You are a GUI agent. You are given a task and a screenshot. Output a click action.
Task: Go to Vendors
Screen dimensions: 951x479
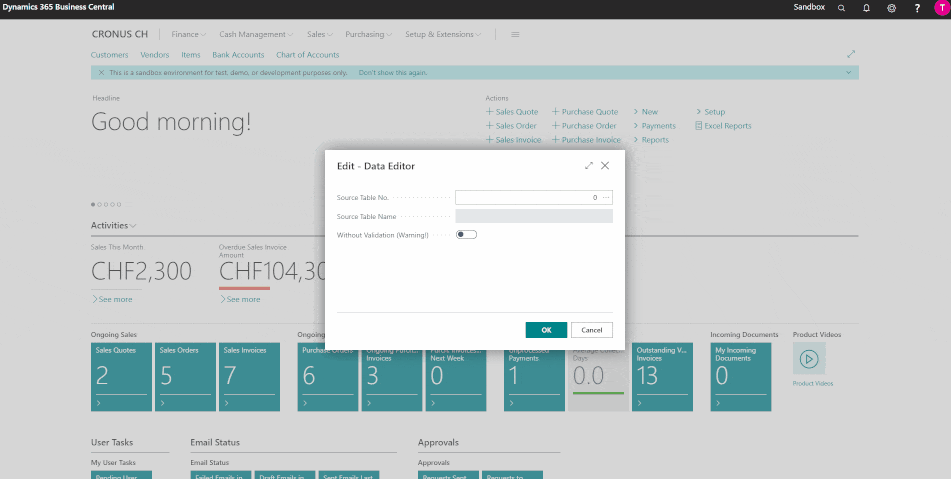click(x=155, y=55)
